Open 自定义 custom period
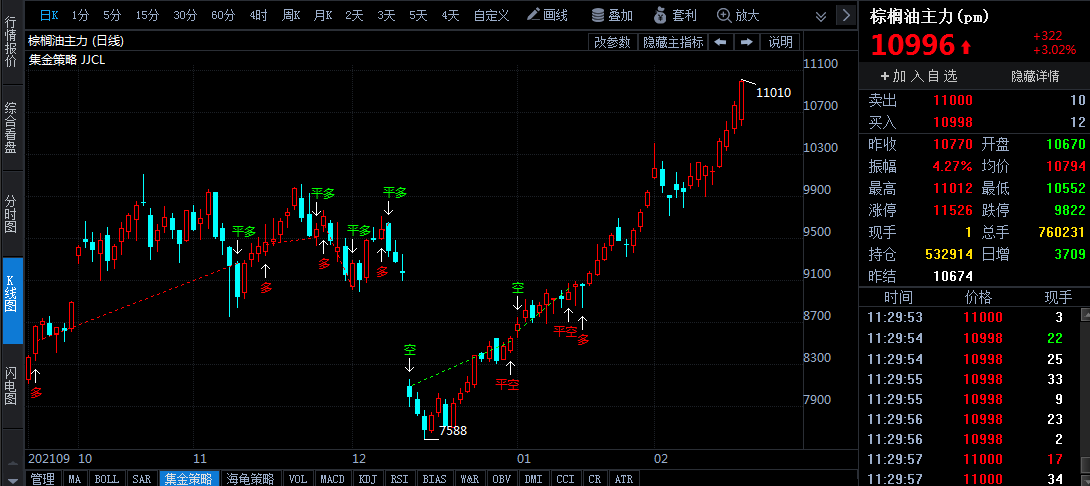1090x486 pixels. click(x=491, y=15)
